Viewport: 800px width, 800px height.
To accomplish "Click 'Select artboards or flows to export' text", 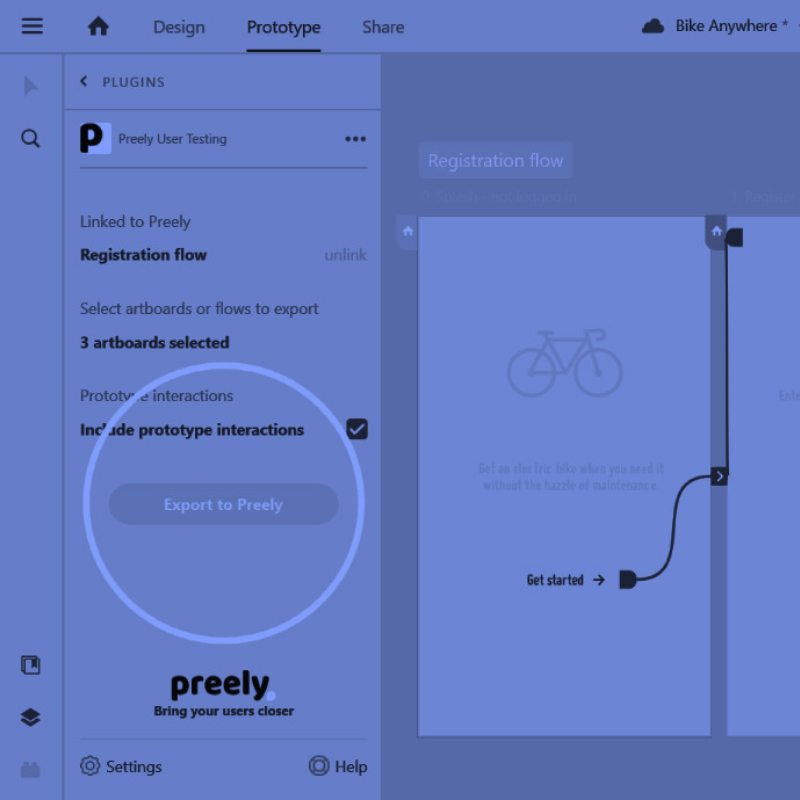I will coord(199,309).
